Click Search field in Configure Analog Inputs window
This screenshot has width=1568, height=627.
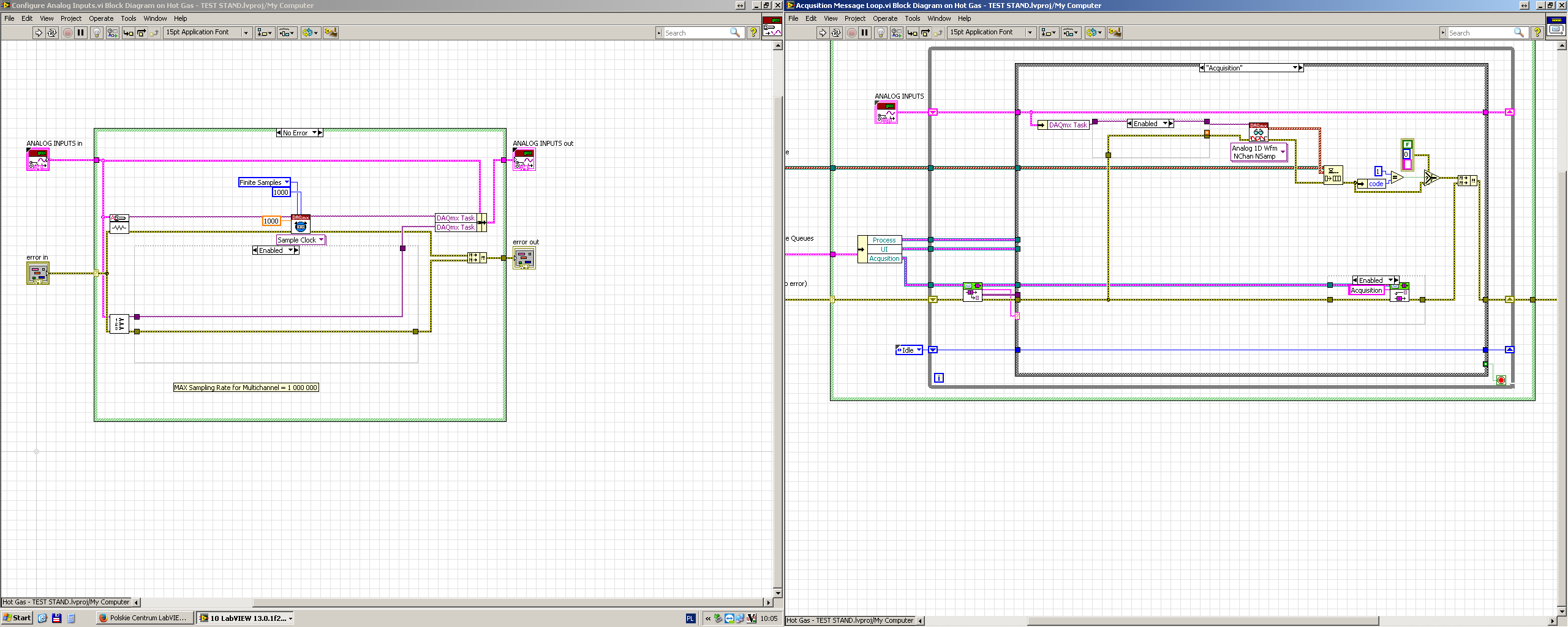pos(700,32)
